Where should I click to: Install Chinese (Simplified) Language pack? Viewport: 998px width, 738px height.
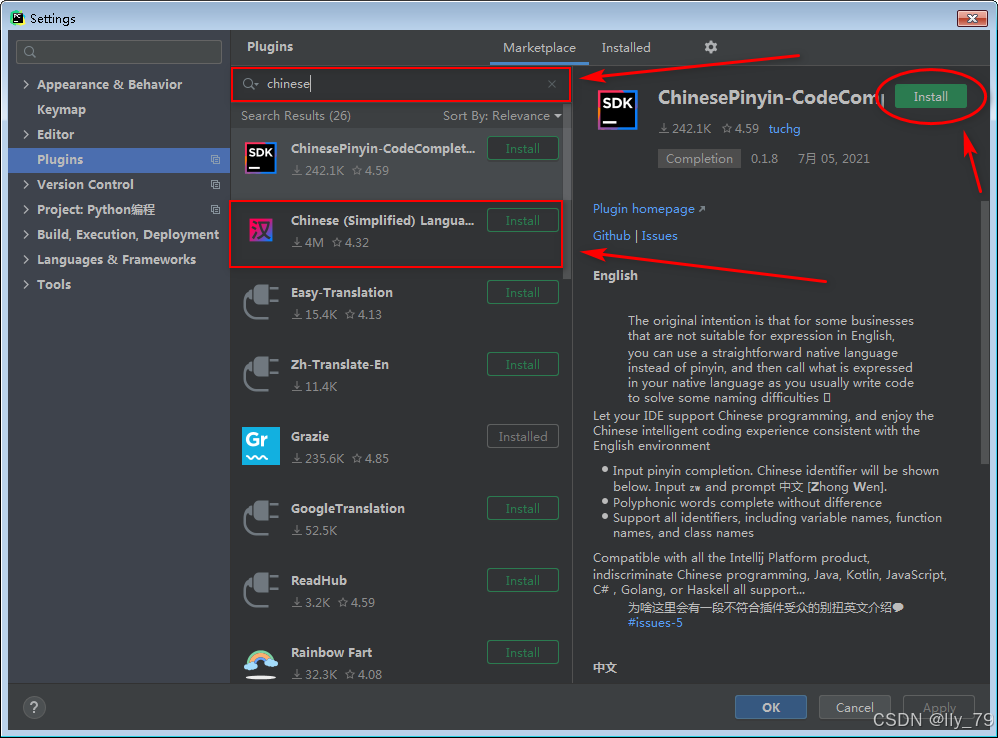point(523,220)
